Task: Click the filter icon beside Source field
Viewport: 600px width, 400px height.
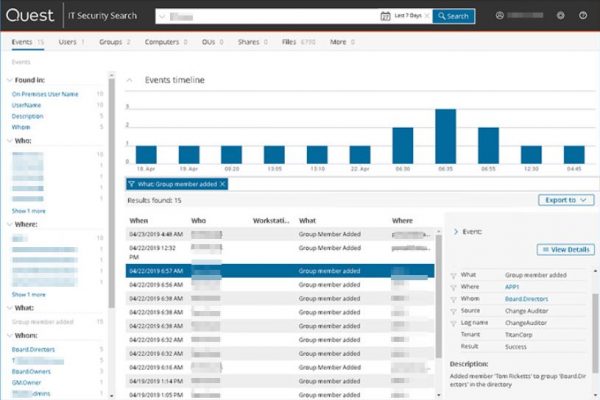Action: 455,311
